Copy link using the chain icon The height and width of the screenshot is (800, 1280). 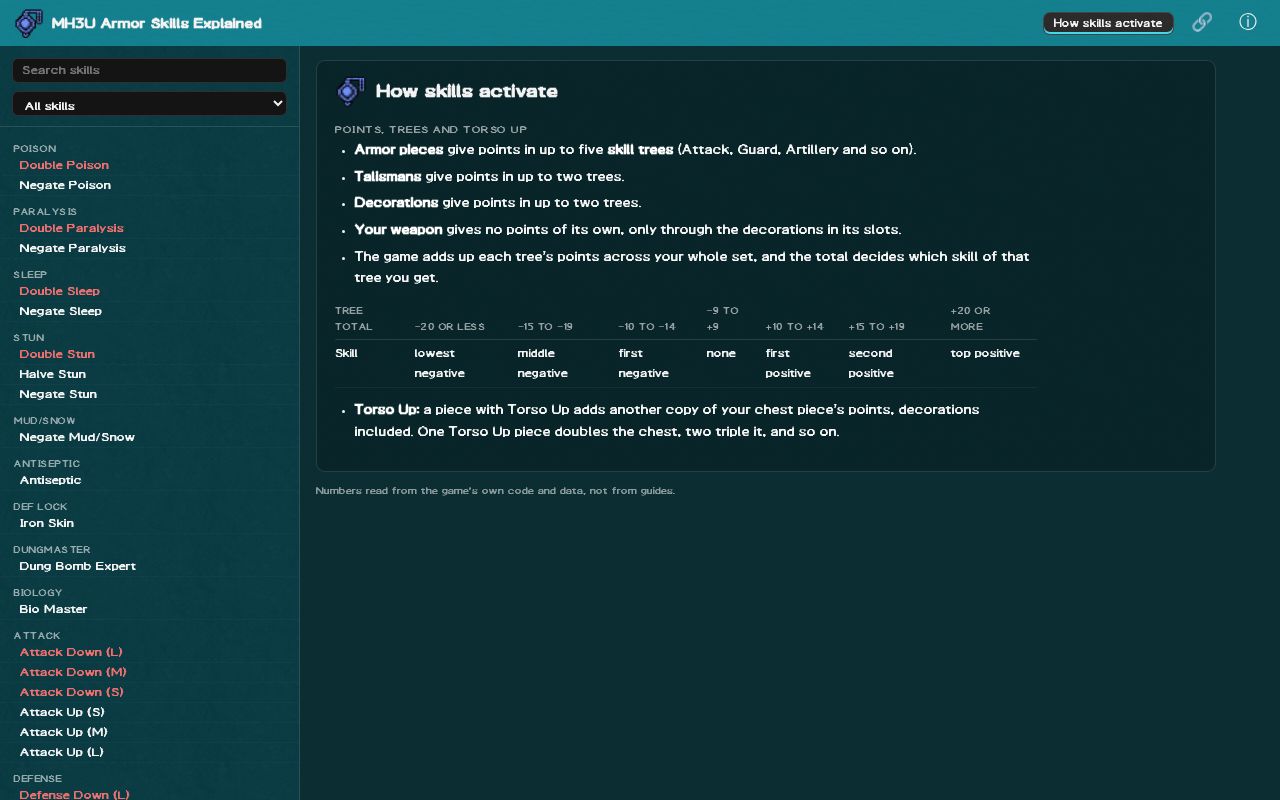click(x=1202, y=22)
